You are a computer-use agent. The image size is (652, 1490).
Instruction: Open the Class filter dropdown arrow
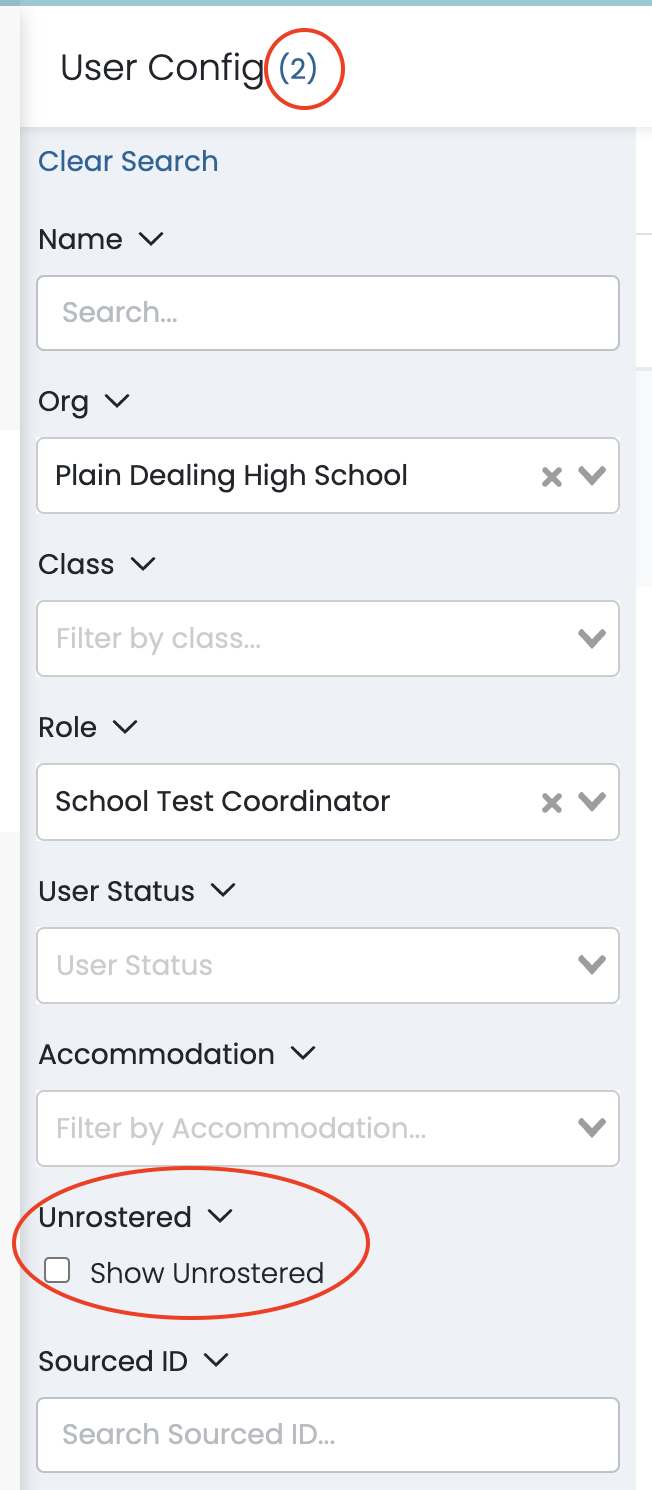tap(594, 639)
